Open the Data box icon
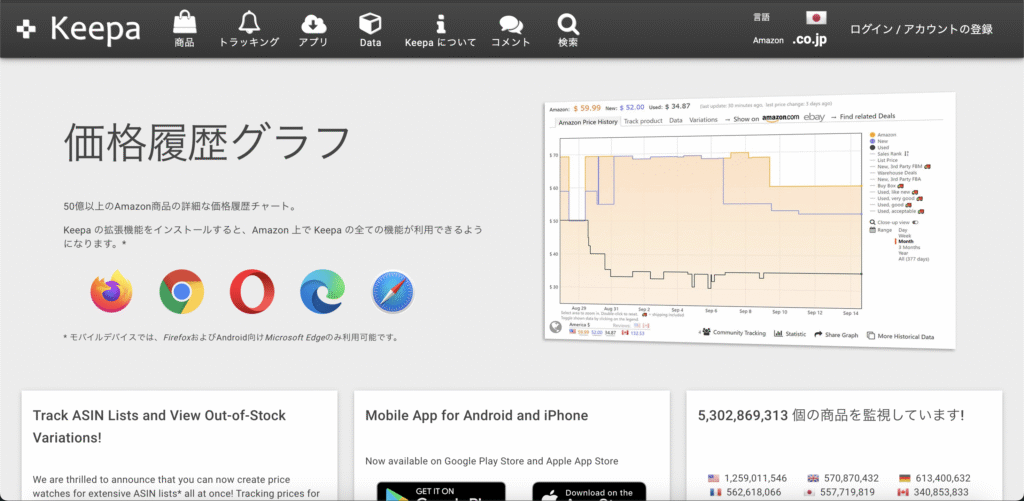The height and width of the screenshot is (501, 1024). coord(370,30)
